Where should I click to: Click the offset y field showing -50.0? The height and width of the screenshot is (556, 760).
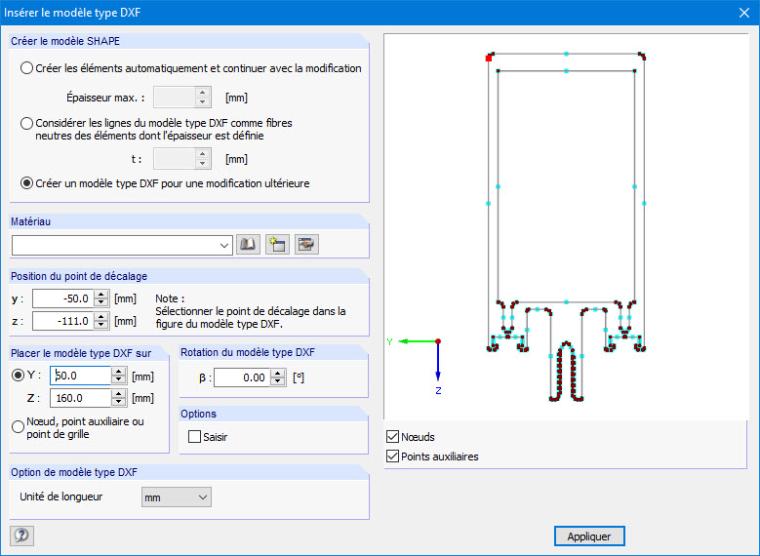point(63,299)
